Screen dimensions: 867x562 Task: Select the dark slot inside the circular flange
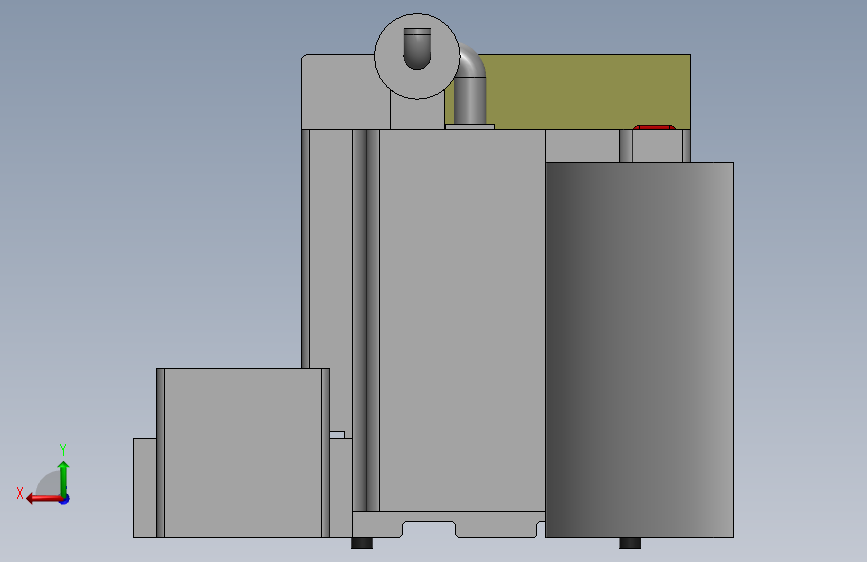click(x=417, y=49)
